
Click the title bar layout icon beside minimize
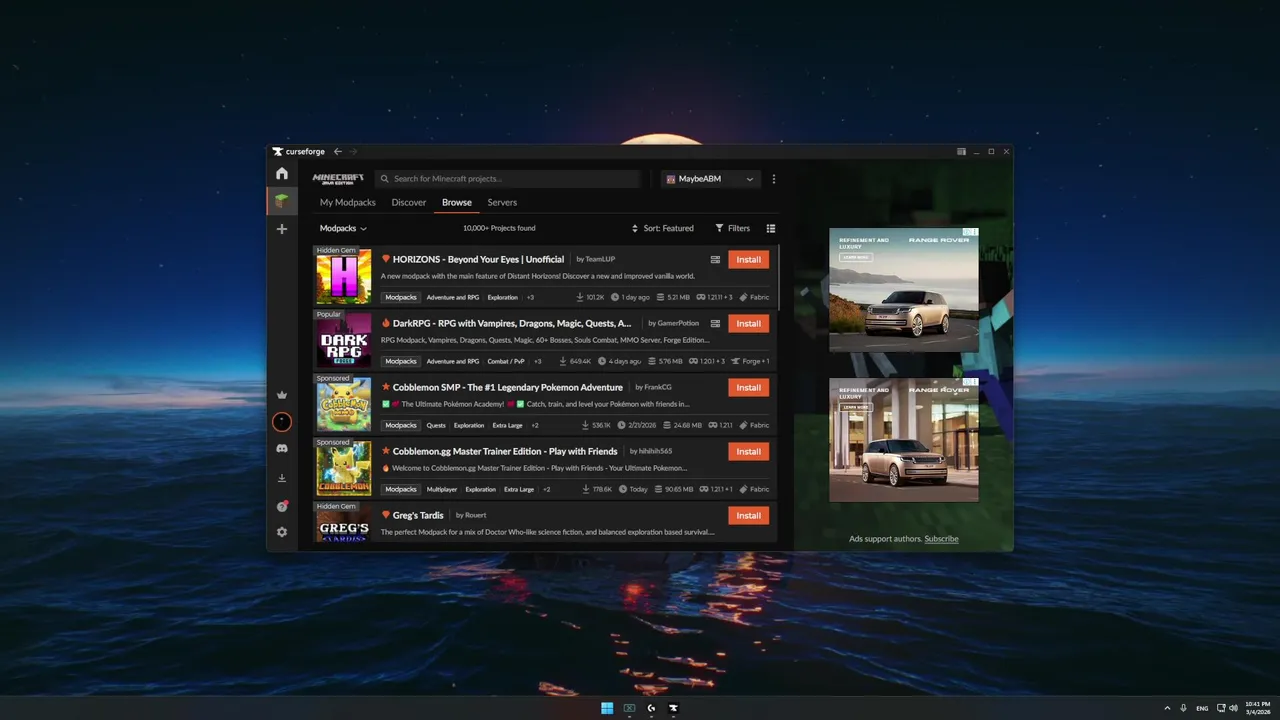click(961, 151)
